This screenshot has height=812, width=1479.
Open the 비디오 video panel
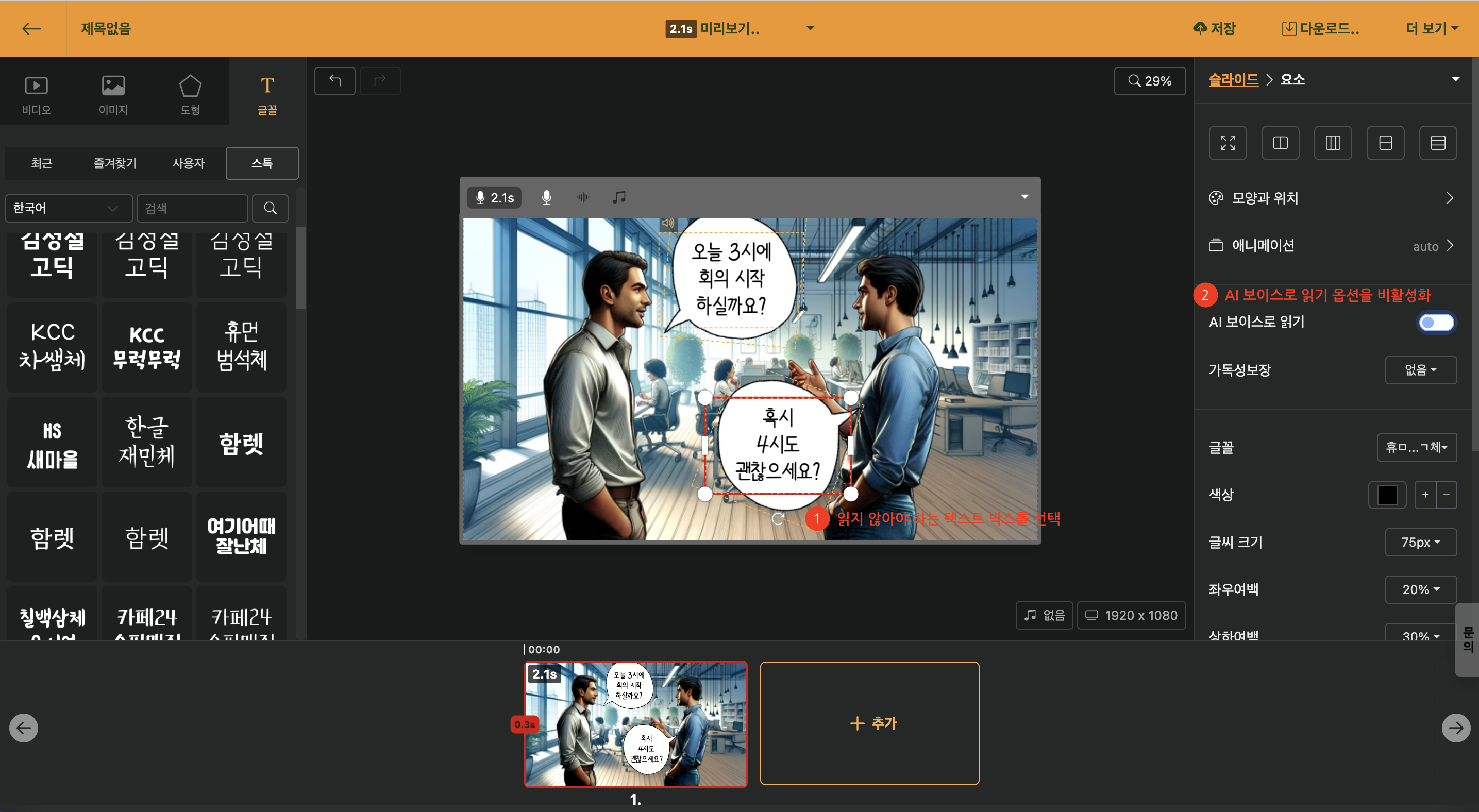click(36, 94)
